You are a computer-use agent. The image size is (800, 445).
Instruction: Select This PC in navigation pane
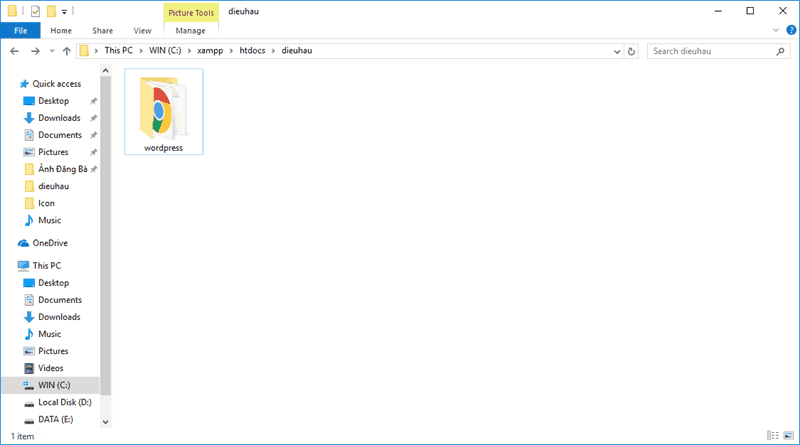pyautogui.click(x=46, y=265)
